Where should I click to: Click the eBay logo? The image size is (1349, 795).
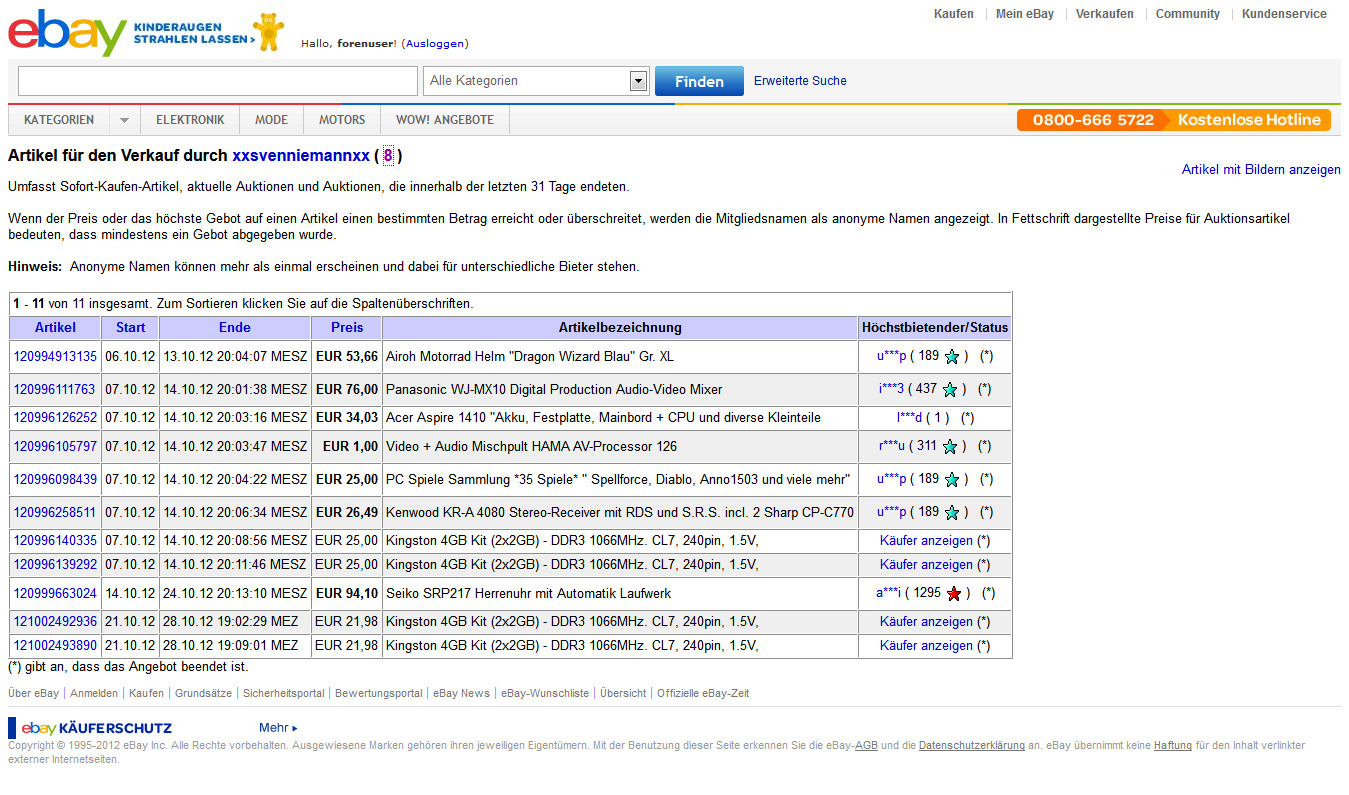[x=67, y=31]
